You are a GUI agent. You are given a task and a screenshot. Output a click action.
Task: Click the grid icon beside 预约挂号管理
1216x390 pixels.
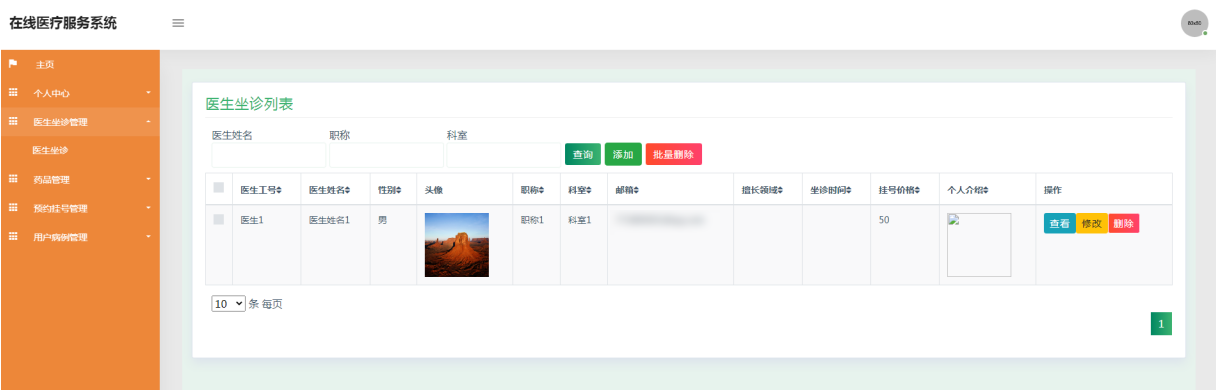(13, 208)
